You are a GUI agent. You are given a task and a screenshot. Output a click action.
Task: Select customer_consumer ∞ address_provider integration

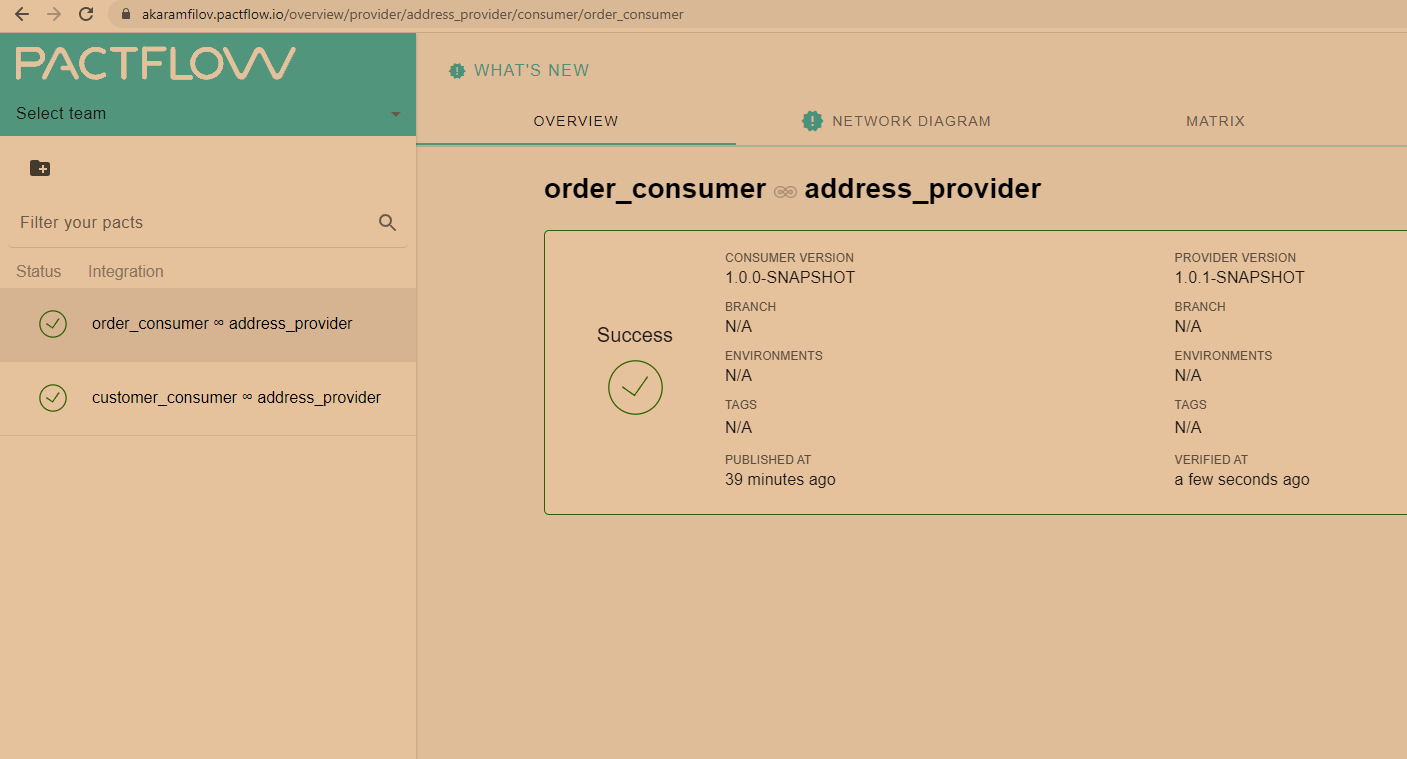208,398
